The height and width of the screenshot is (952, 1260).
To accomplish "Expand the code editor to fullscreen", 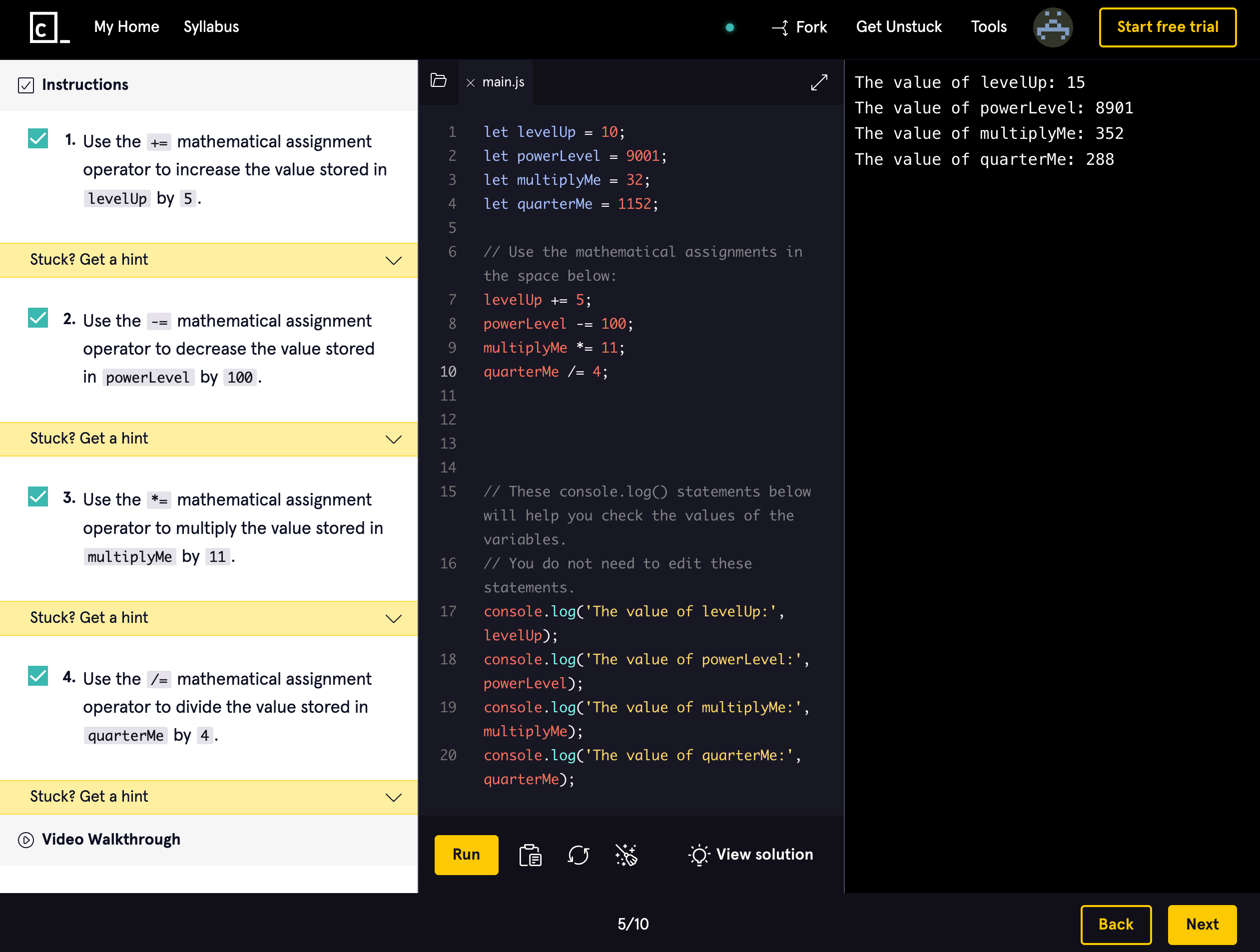I will [818, 82].
